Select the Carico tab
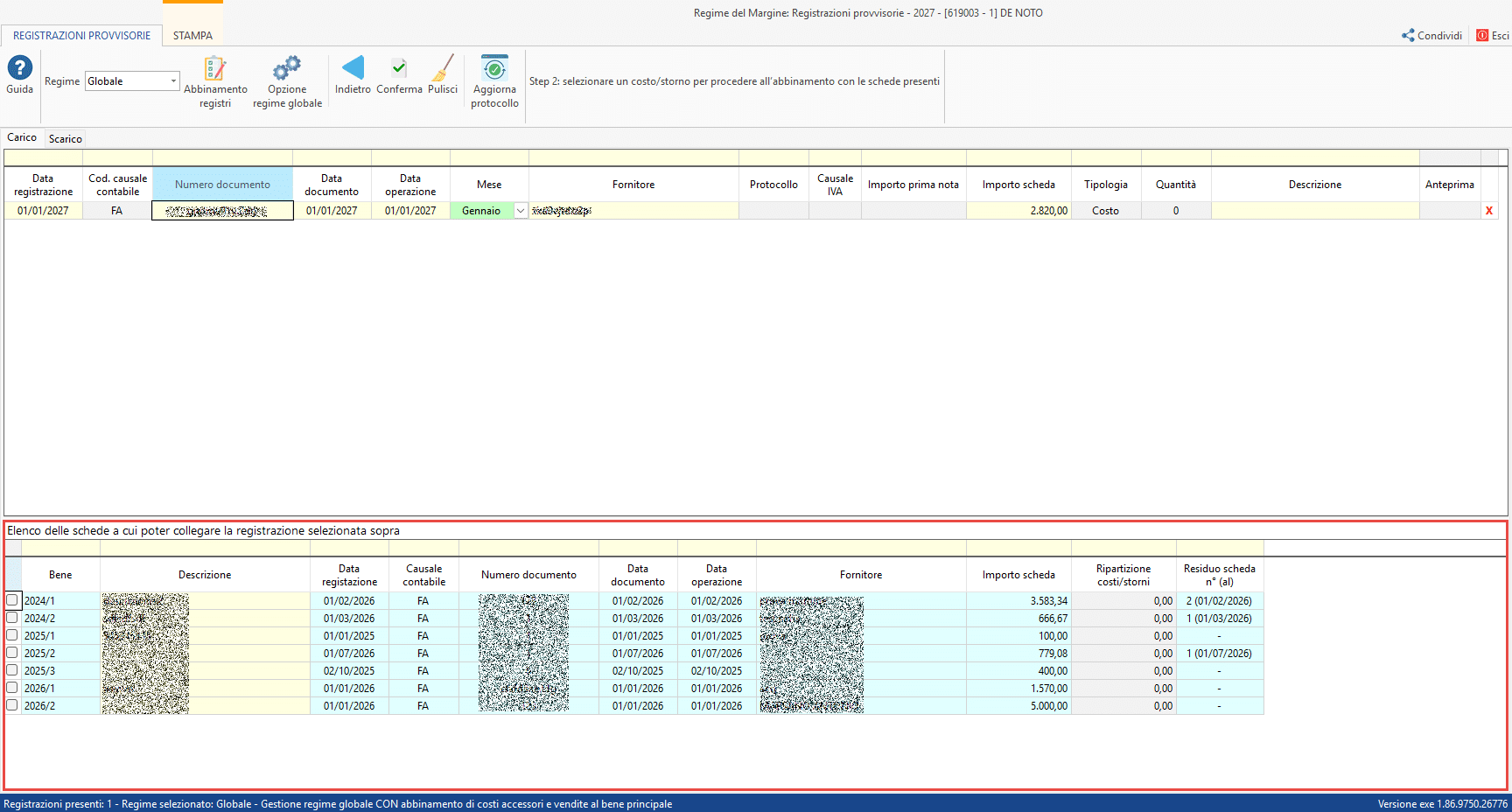The image size is (1512, 812). tap(22, 137)
